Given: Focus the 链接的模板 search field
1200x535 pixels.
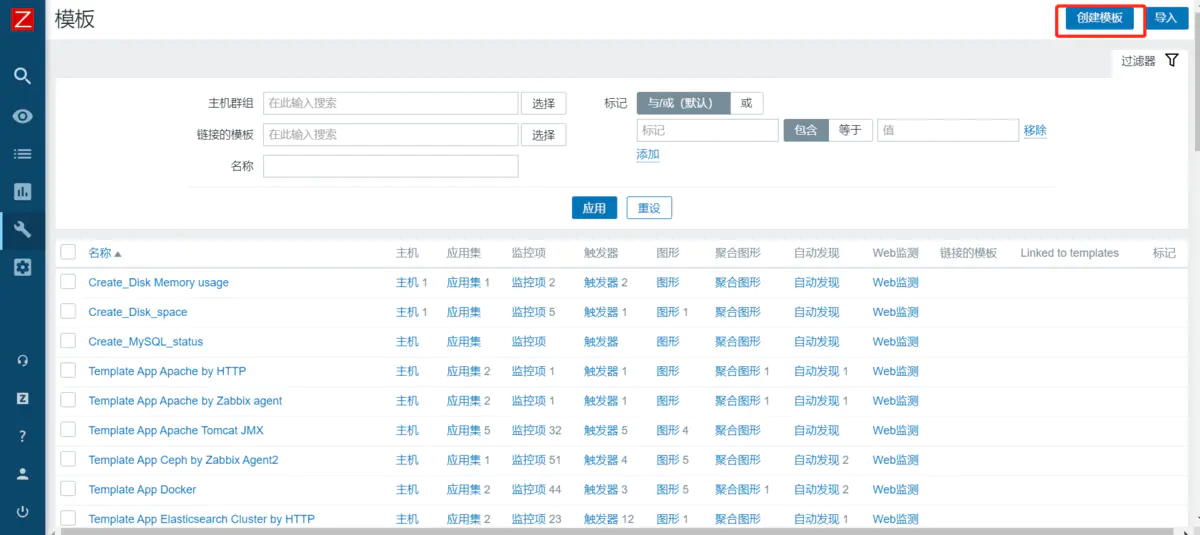Looking at the screenshot, I should (390, 135).
